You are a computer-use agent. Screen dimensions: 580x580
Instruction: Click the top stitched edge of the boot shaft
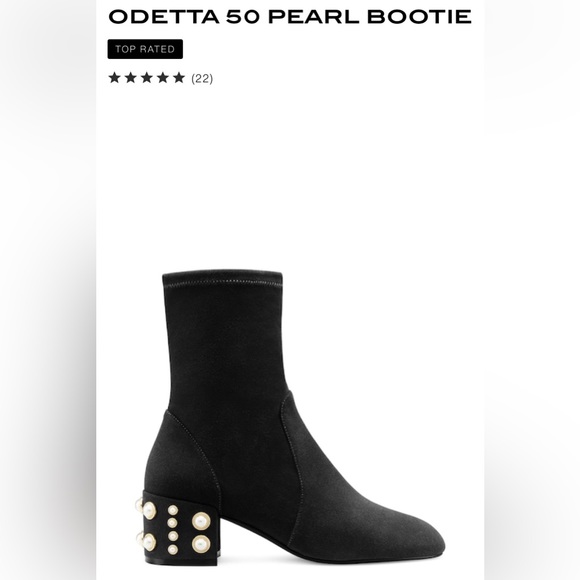223,278
